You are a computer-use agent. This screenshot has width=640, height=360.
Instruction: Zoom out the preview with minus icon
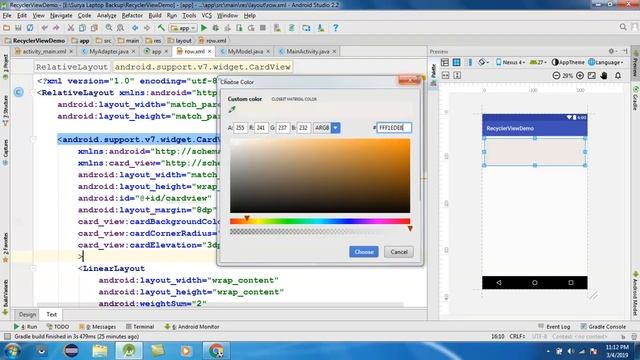[556, 76]
